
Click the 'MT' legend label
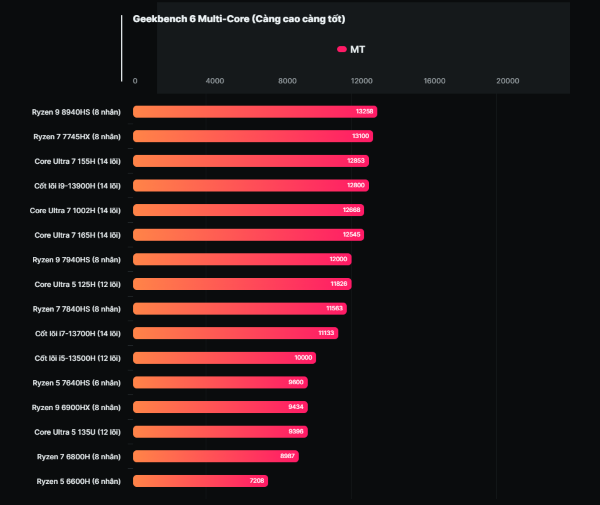point(357,50)
